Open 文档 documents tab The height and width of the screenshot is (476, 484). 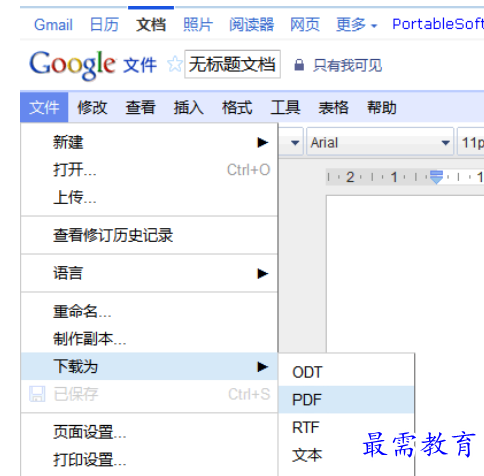point(151,25)
